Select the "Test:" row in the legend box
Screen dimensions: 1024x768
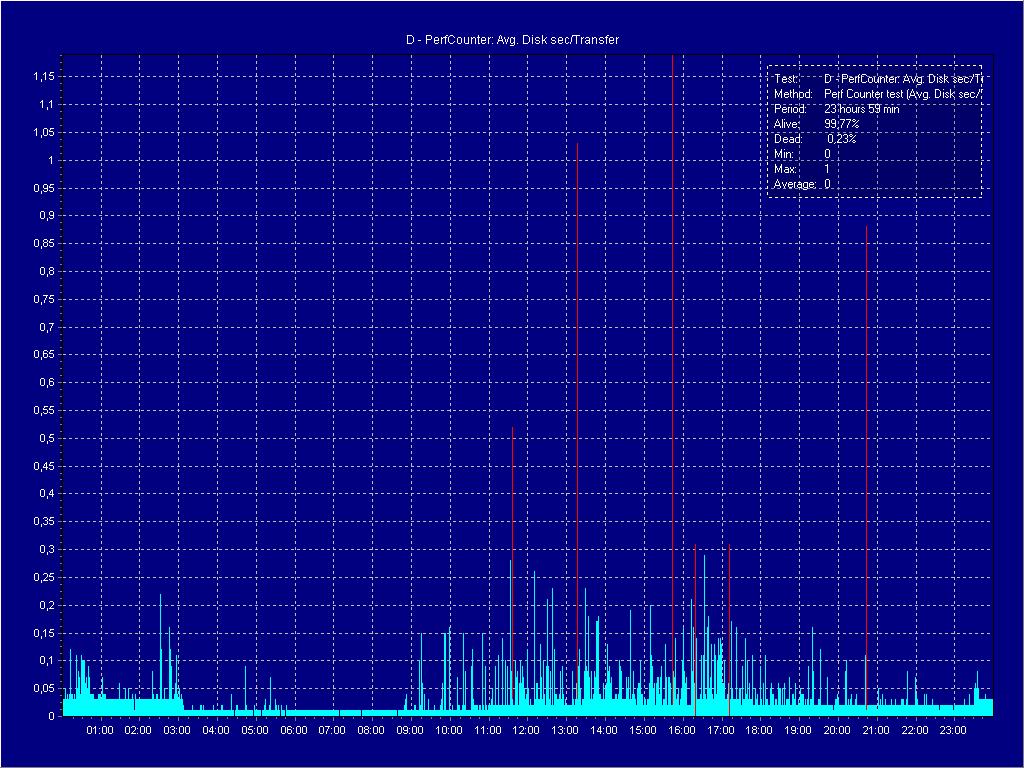point(877,78)
